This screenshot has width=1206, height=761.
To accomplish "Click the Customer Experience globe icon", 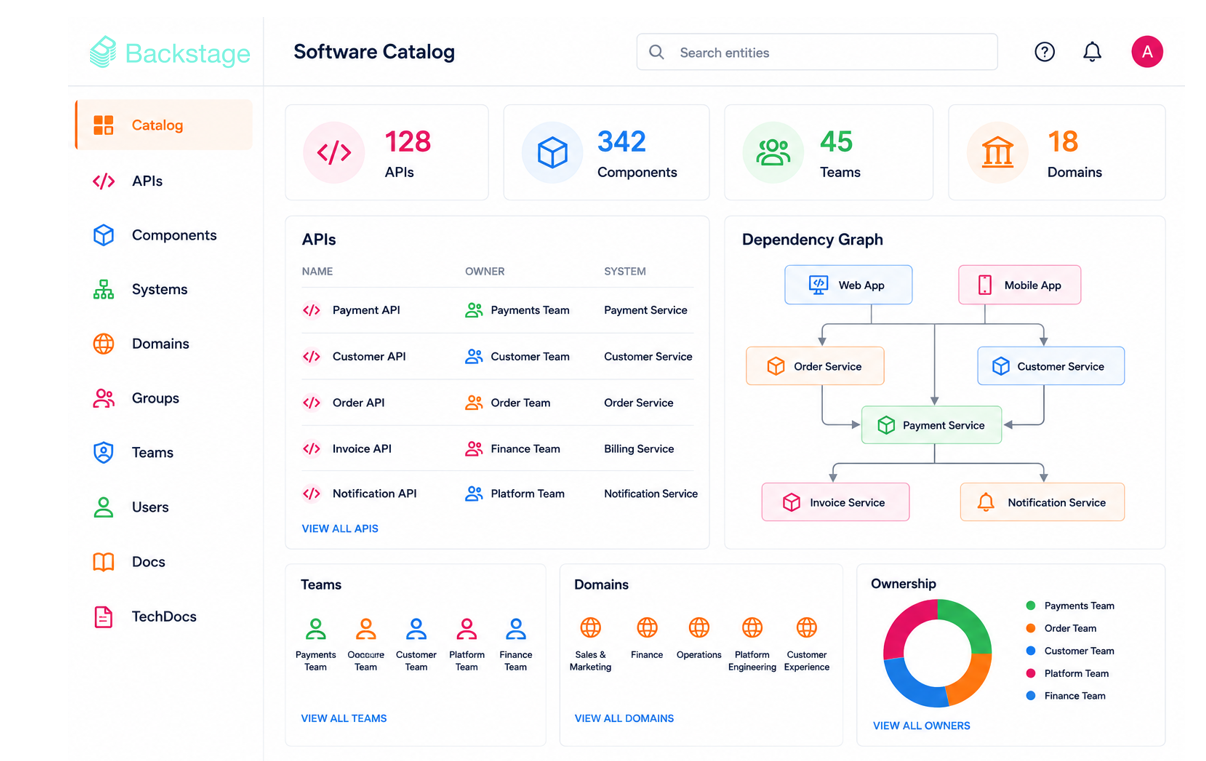I will (x=806, y=627).
